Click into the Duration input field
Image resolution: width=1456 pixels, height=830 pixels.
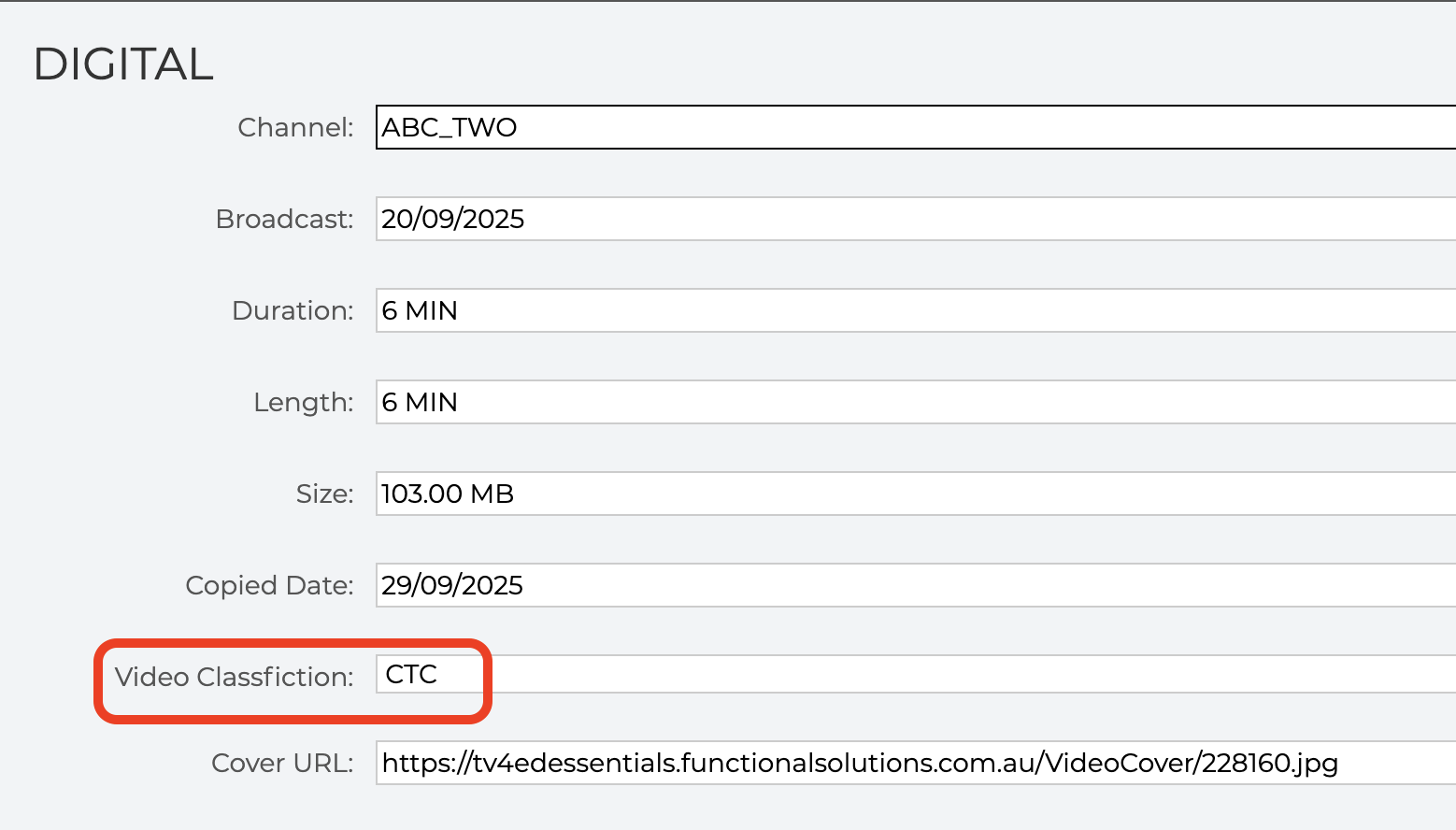click(x=916, y=310)
